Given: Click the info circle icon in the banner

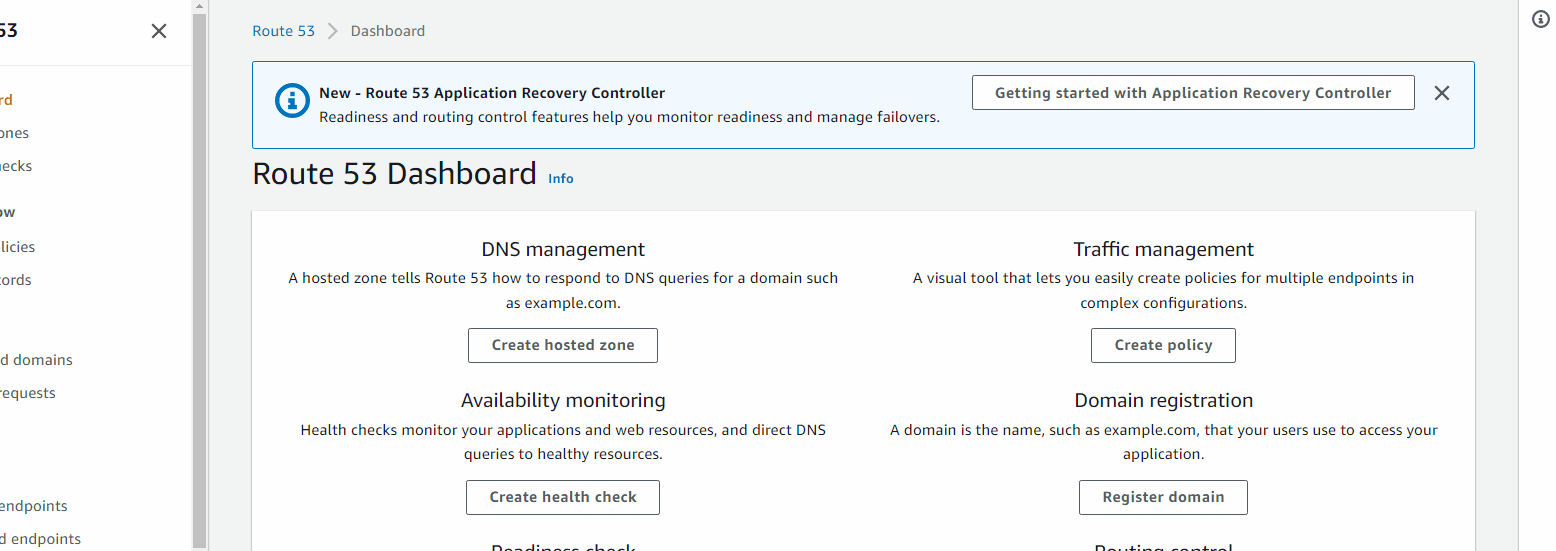Looking at the screenshot, I should [x=292, y=101].
